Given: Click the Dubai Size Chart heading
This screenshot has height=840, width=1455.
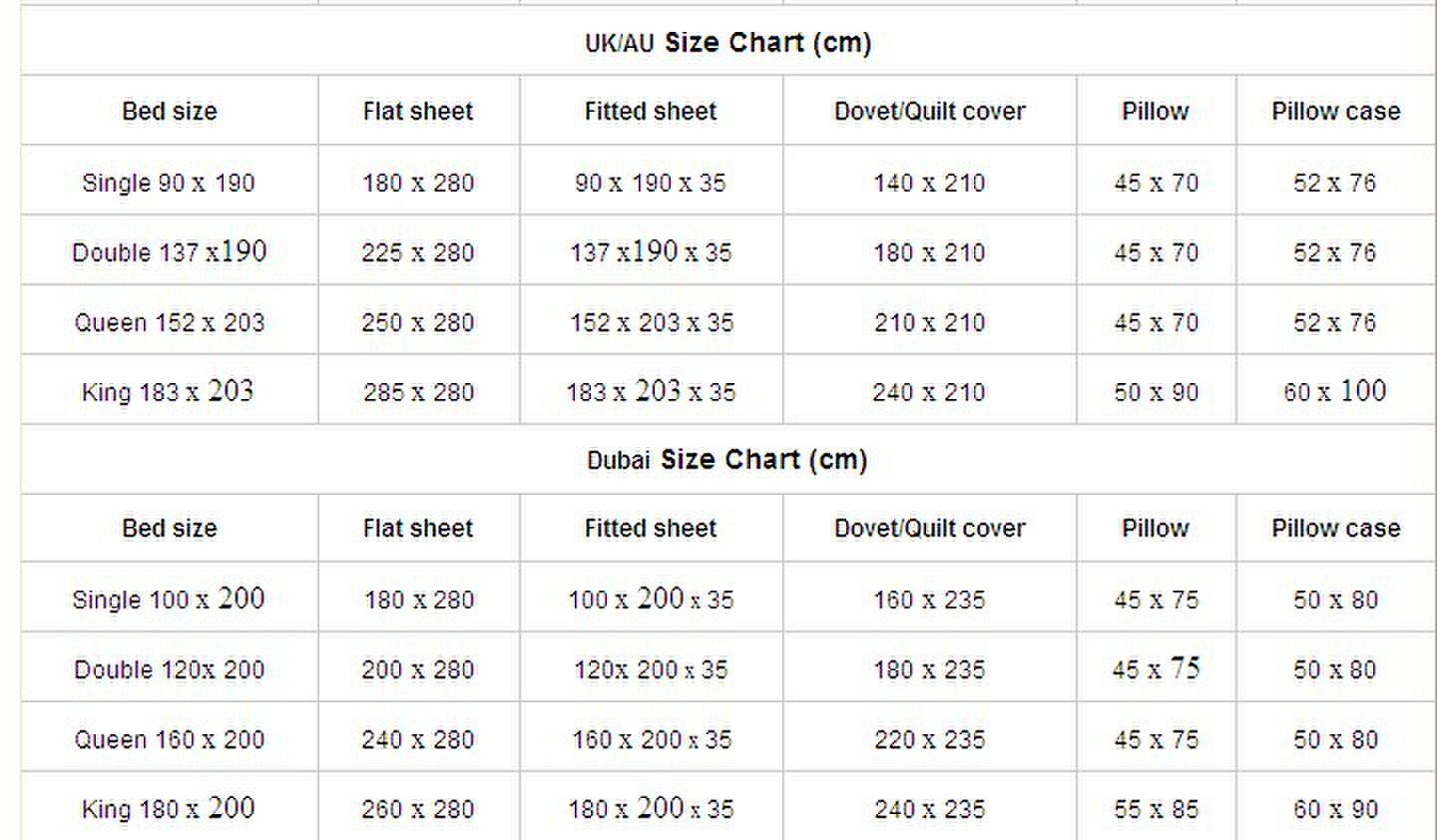Looking at the screenshot, I should tap(727, 460).
